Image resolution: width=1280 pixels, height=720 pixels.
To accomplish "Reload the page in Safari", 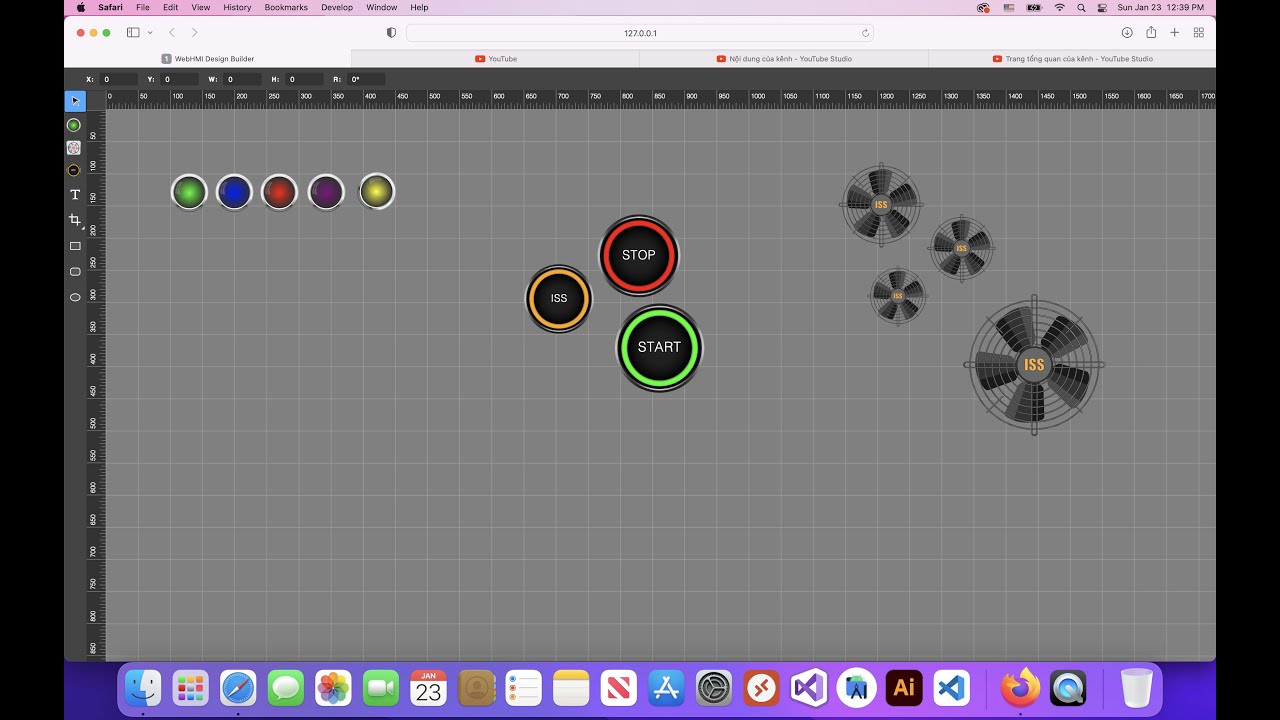I will tap(865, 33).
